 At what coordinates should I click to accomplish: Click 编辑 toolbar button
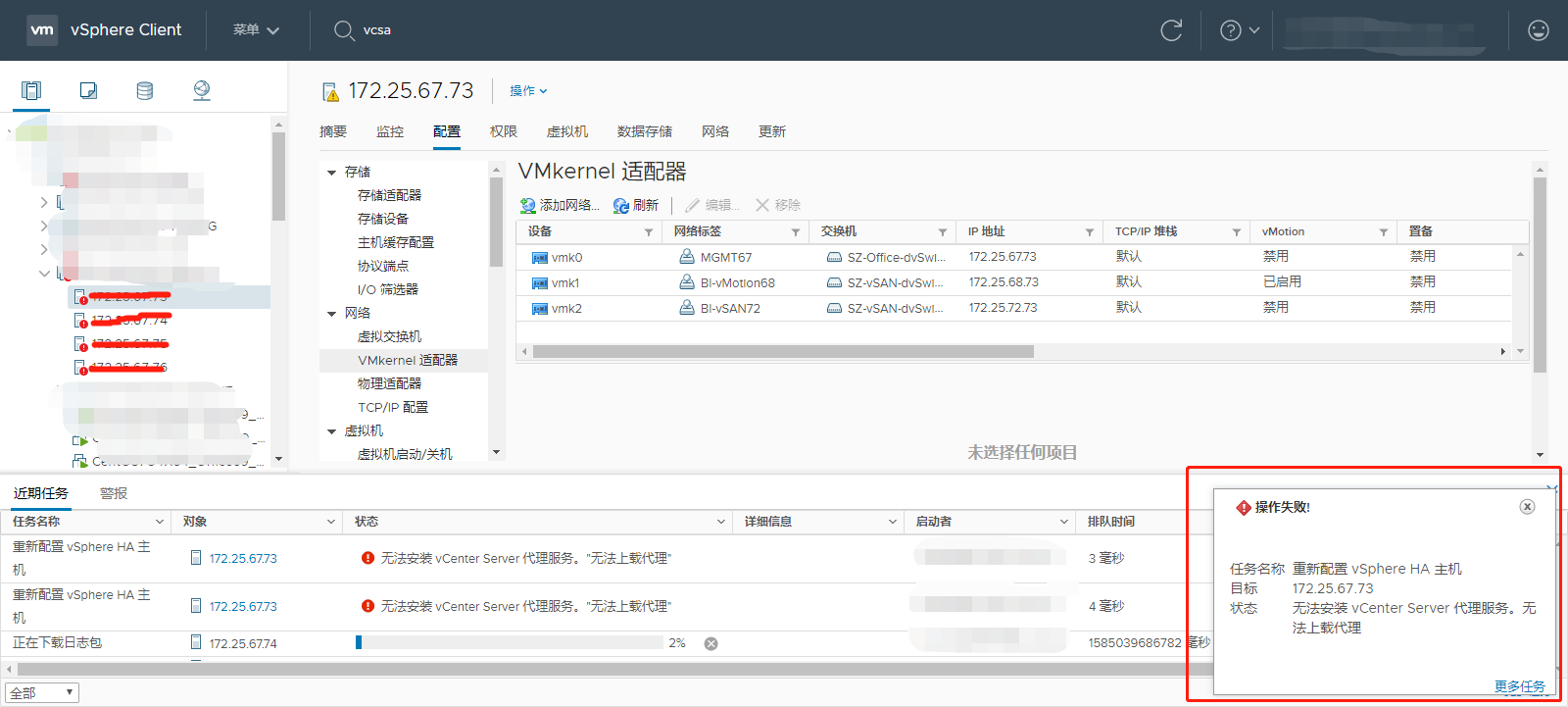(x=712, y=205)
